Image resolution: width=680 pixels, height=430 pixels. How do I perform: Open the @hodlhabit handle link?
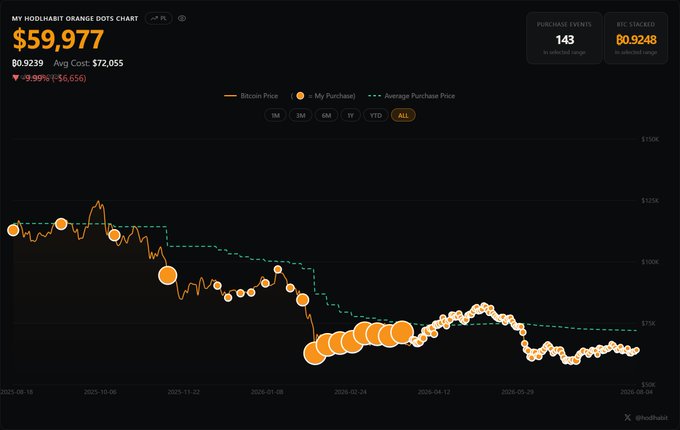(651, 418)
